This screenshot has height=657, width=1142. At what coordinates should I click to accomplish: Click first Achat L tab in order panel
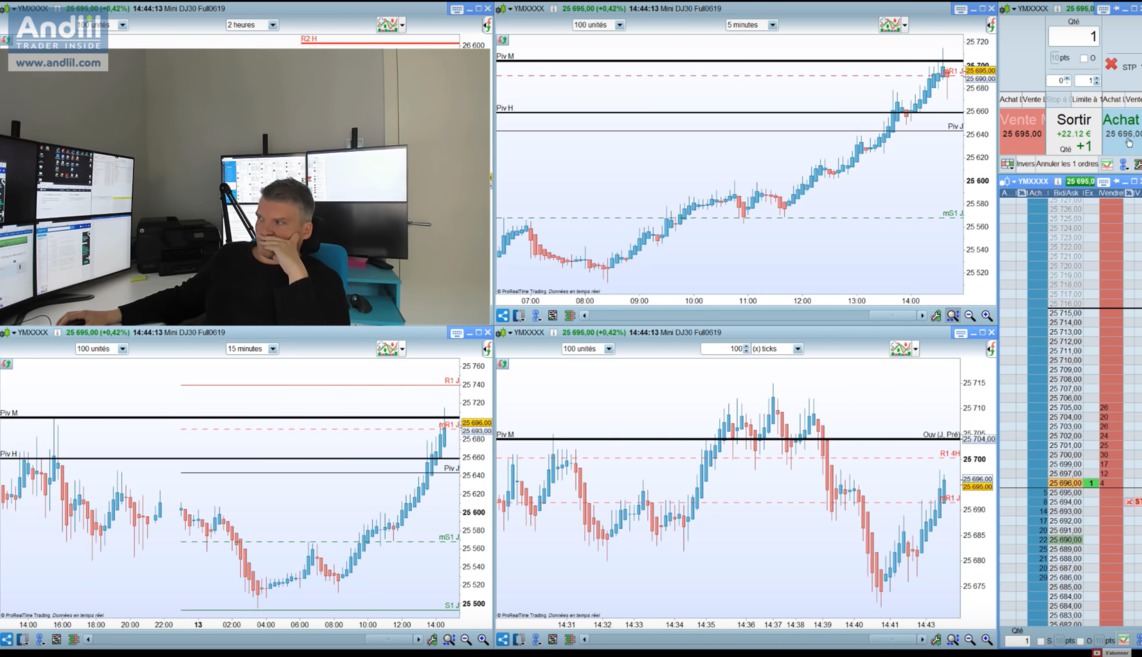coord(1009,99)
